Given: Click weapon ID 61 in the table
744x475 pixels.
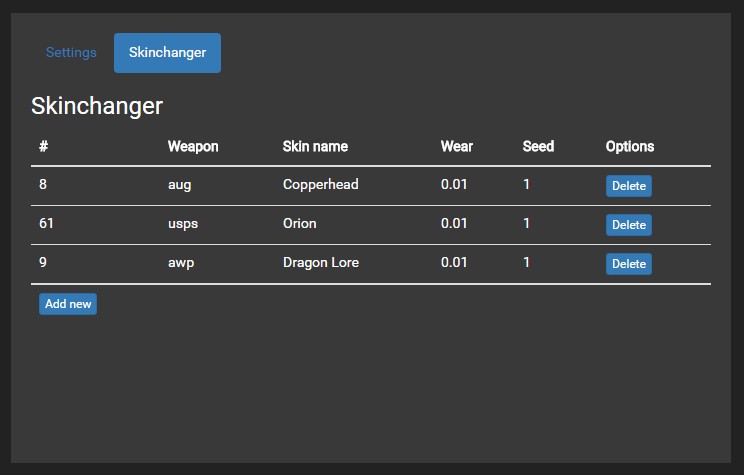Looking at the screenshot, I should tap(46, 223).
